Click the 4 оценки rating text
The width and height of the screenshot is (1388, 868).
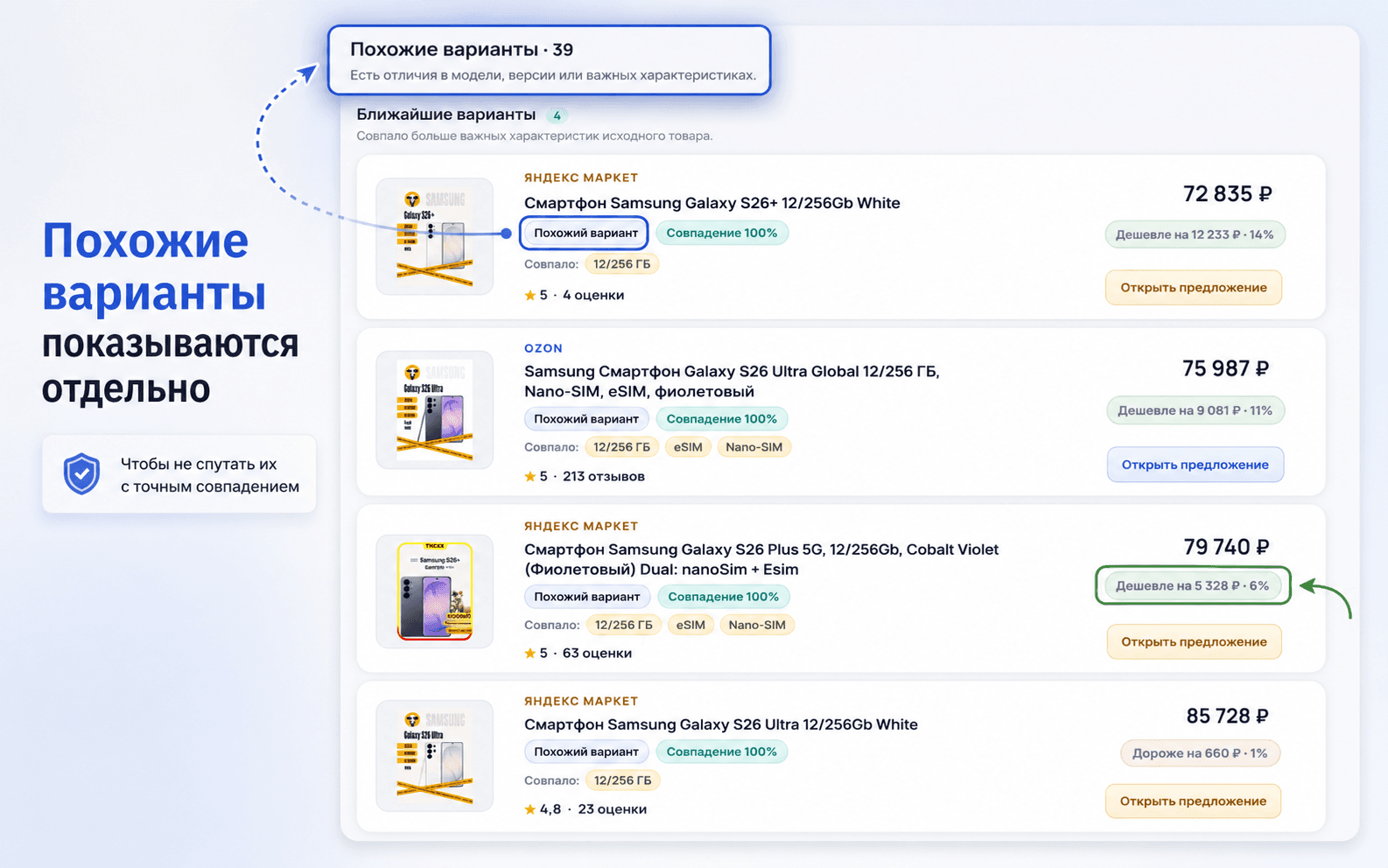[x=593, y=296]
